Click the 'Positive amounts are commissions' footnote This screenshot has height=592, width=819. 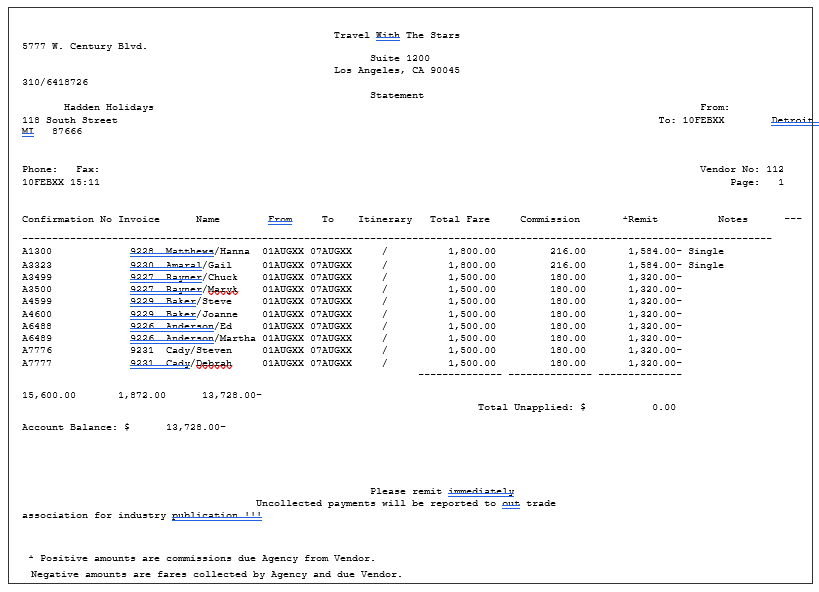pos(202,558)
